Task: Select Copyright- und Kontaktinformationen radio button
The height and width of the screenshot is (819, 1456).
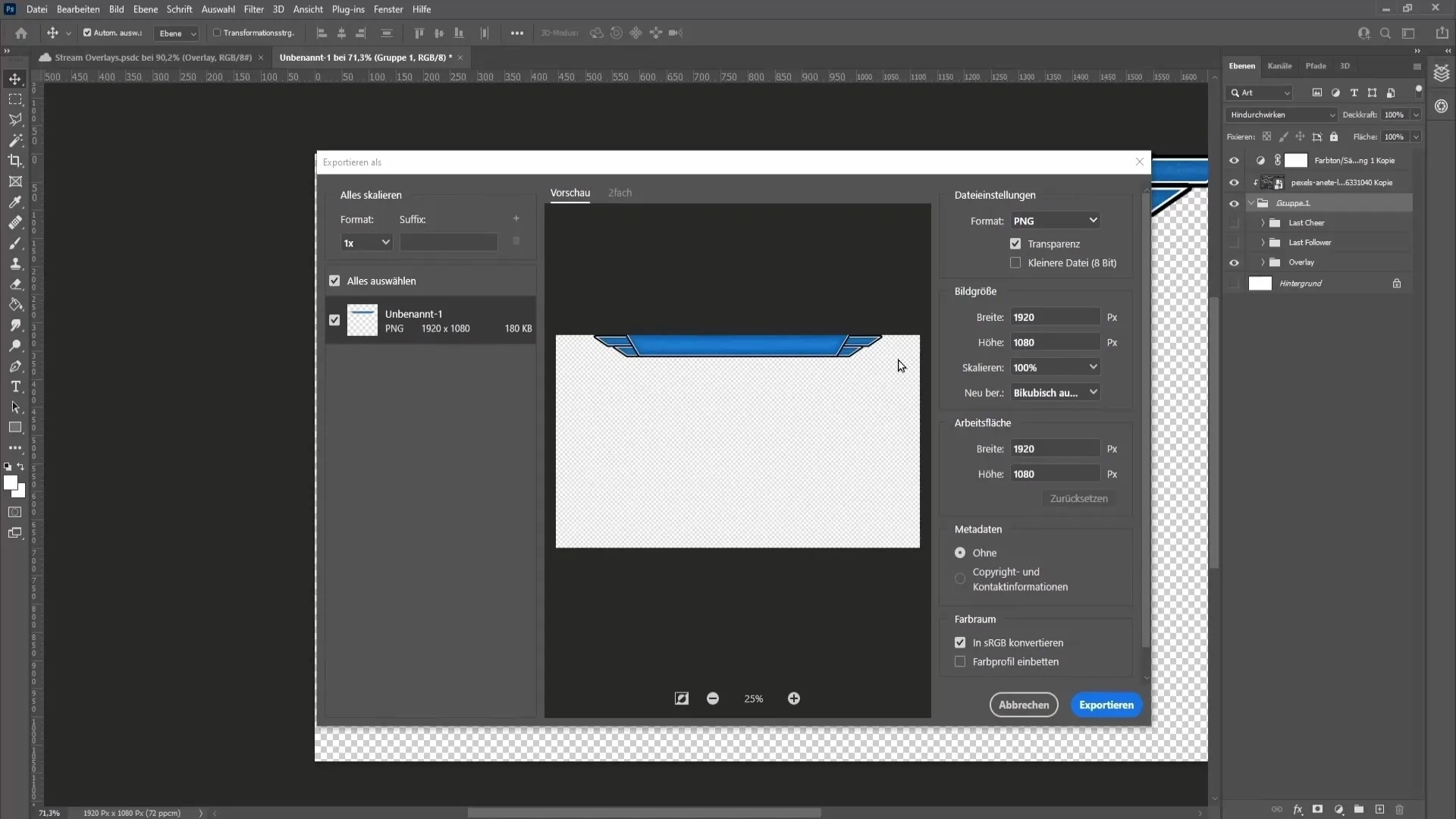Action: click(x=960, y=579)
